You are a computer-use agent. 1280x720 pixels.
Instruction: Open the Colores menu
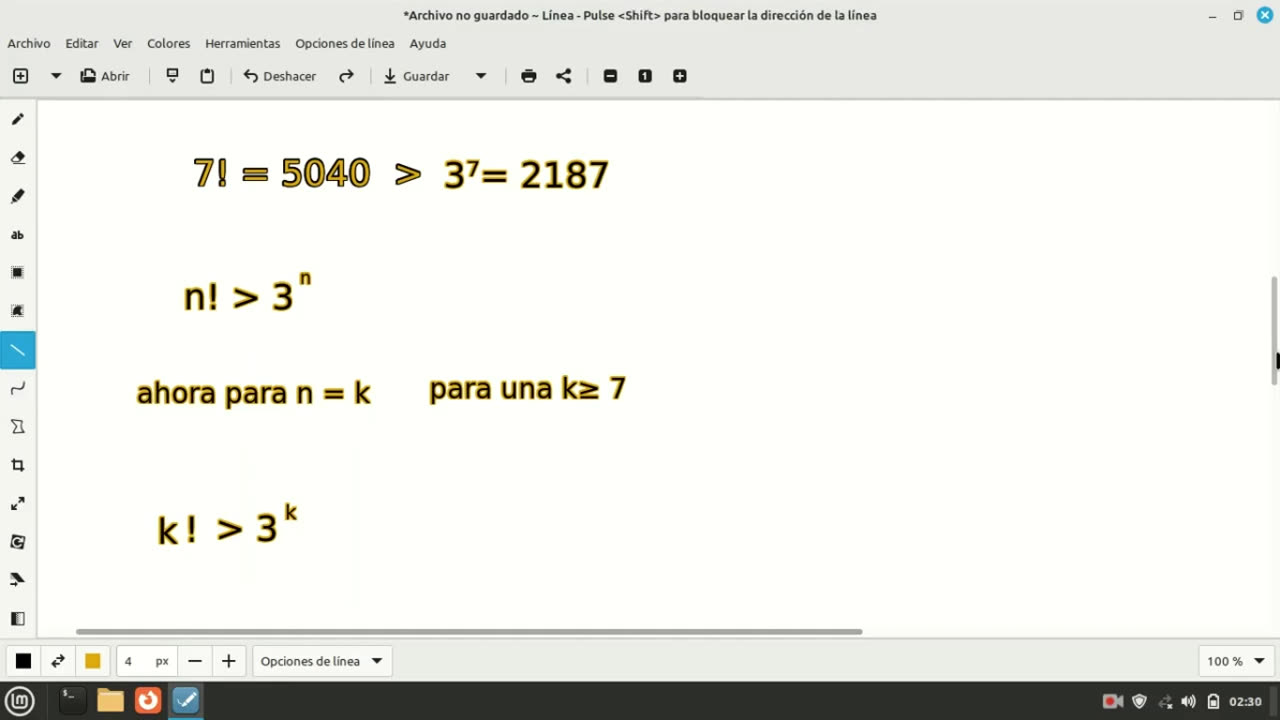tap(169, 43)
